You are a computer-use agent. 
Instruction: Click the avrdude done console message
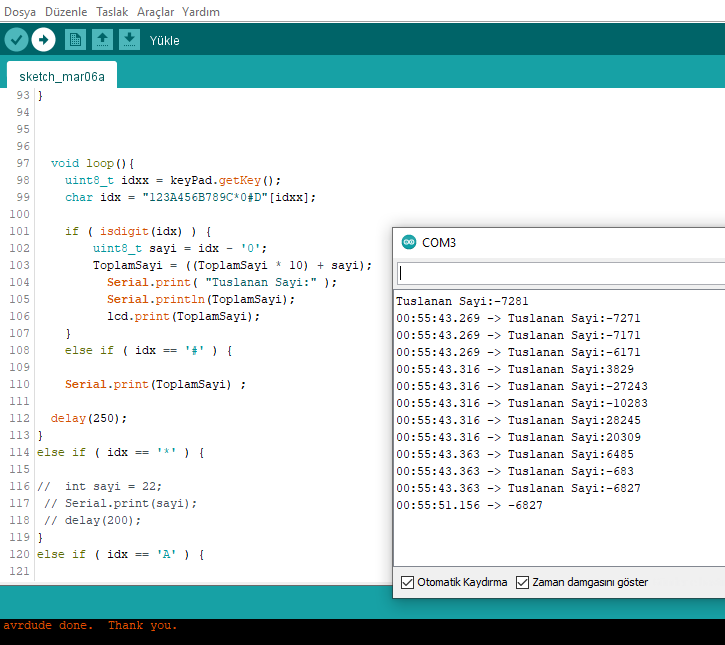pos(90,626)
